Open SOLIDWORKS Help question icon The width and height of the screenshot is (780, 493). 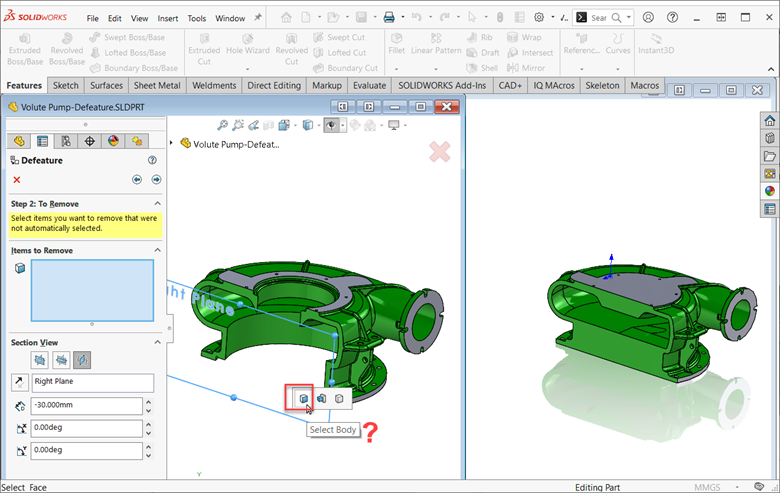click(x=672, y=17)
